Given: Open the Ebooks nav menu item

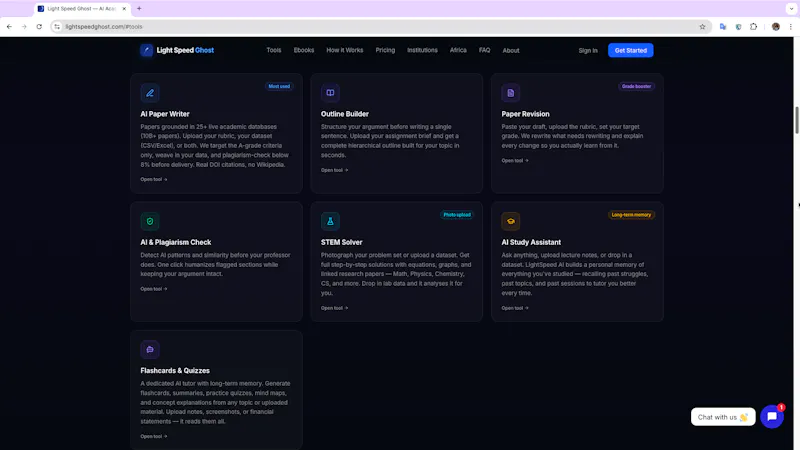Looking at the screenshot, I should [304, 50].
